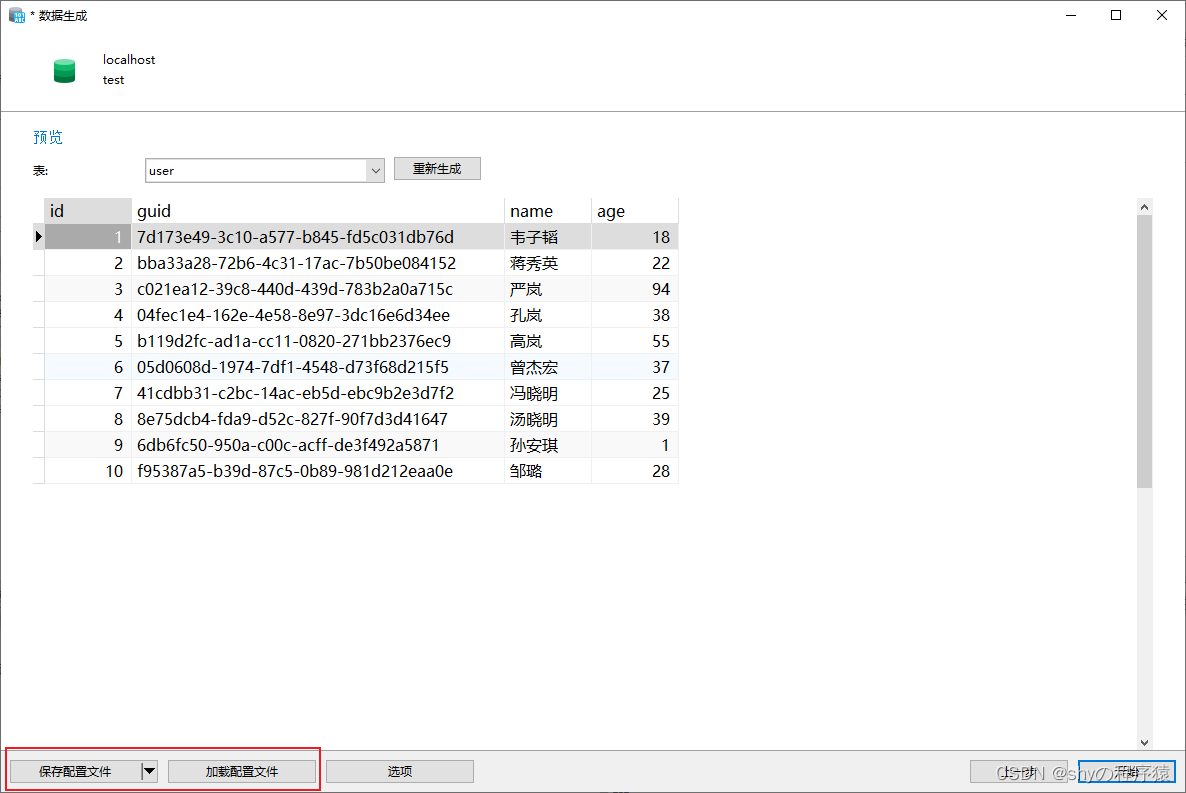Select the name cell 曾杰宏

548,367
